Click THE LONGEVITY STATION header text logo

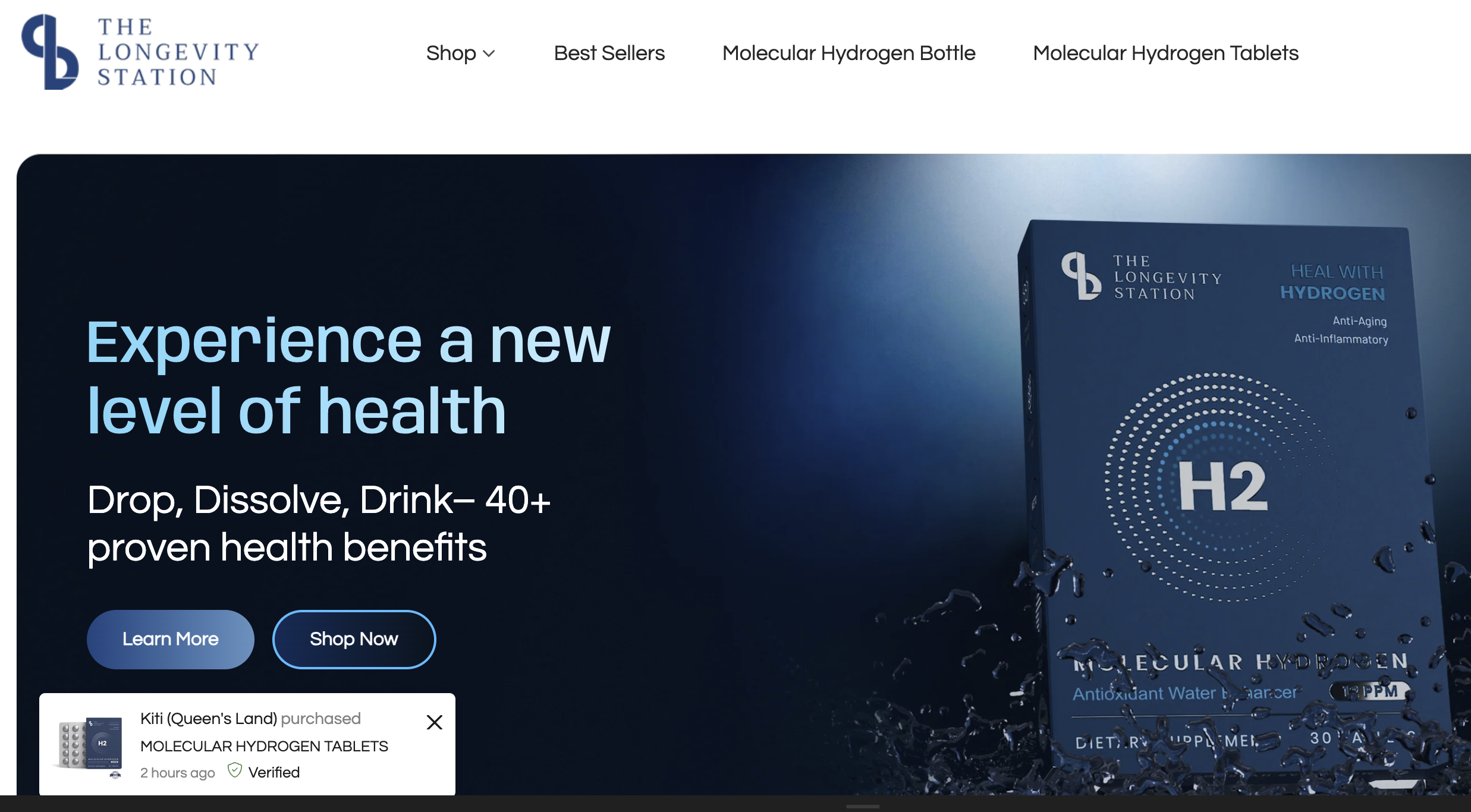pyautogui.click(x=178, y=52)
